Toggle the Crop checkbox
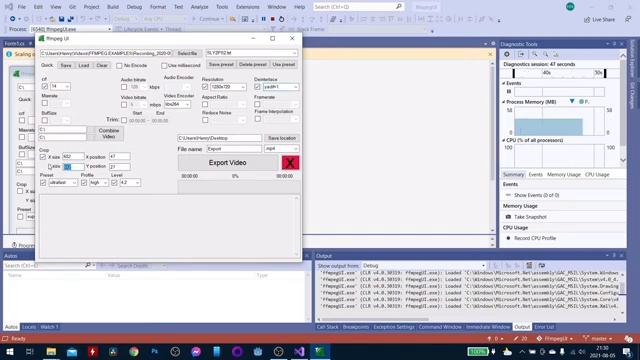This screenshot has width=640, height=360. [43, 157]
